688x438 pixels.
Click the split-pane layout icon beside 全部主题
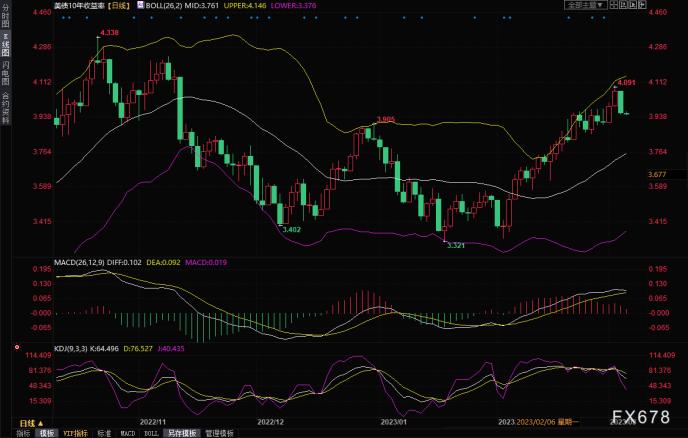click(613, 5)
